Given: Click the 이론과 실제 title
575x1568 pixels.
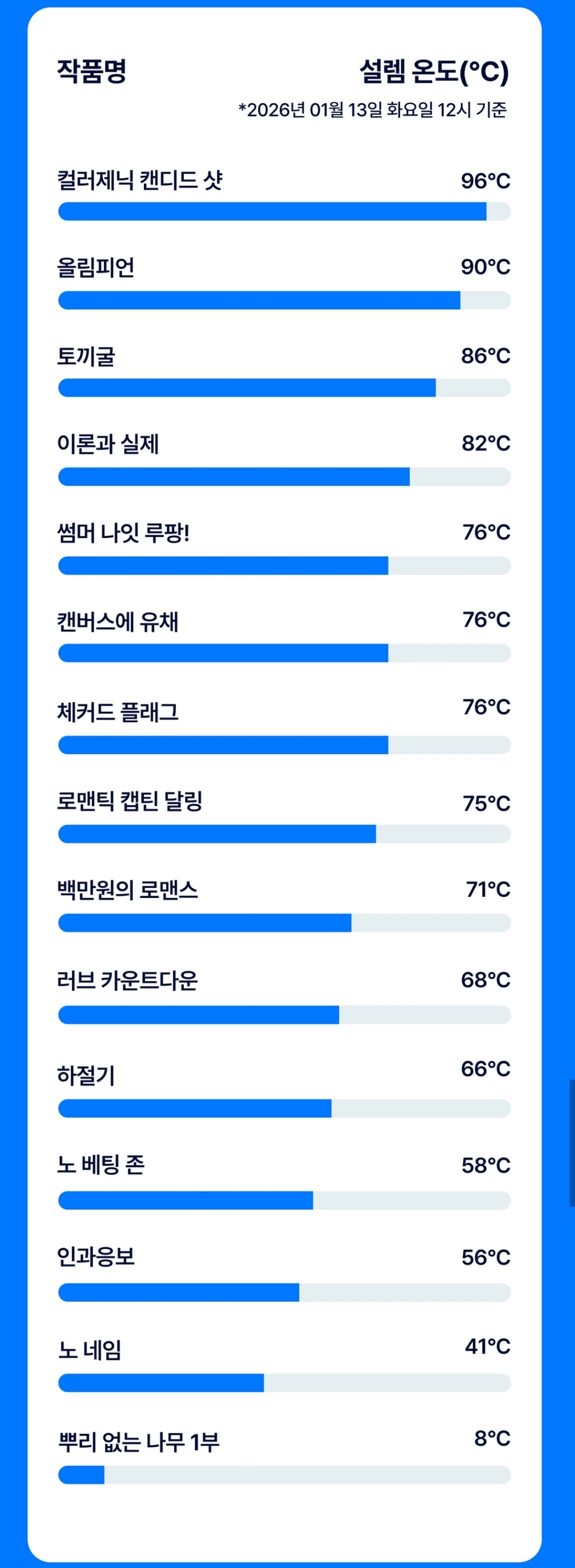Looking at the screenshot, I should pos(108,444).
